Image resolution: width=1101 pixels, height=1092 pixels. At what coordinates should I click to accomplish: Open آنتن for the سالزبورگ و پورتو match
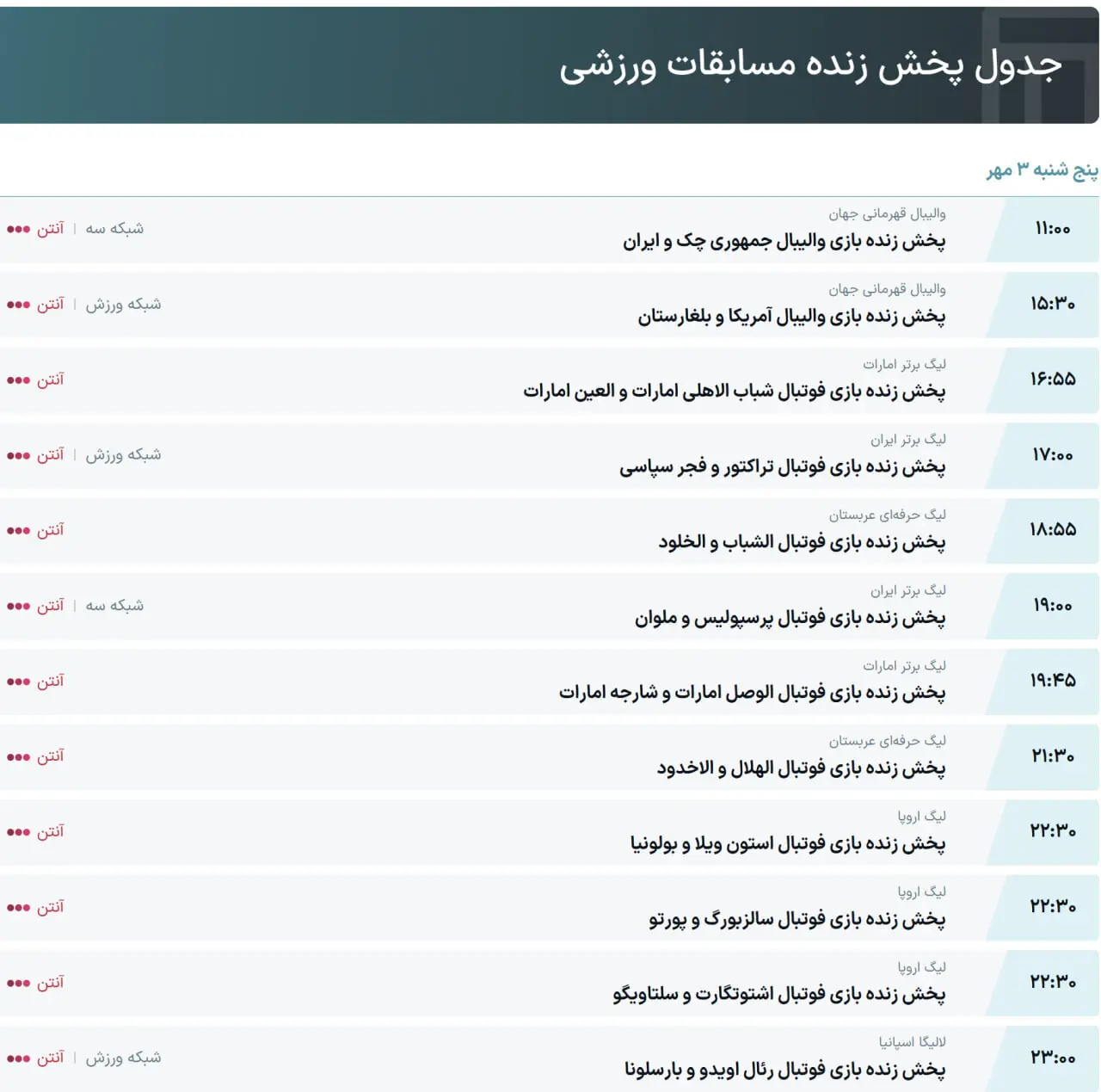coord(50,908)
